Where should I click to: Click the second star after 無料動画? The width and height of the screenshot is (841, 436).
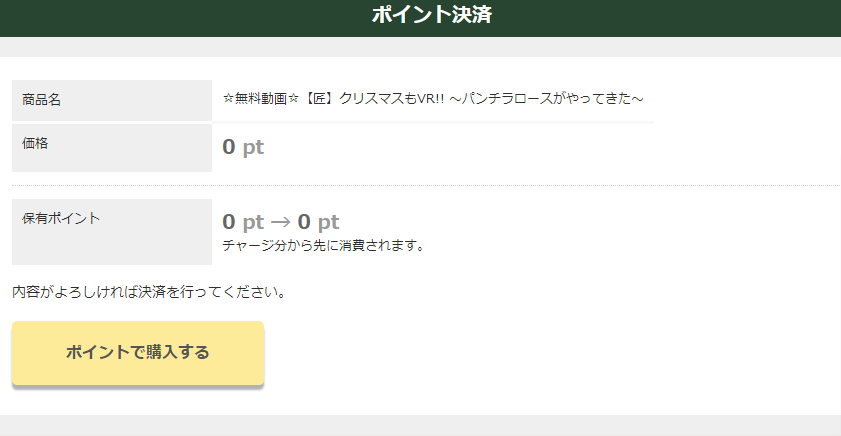pos(293,99)
